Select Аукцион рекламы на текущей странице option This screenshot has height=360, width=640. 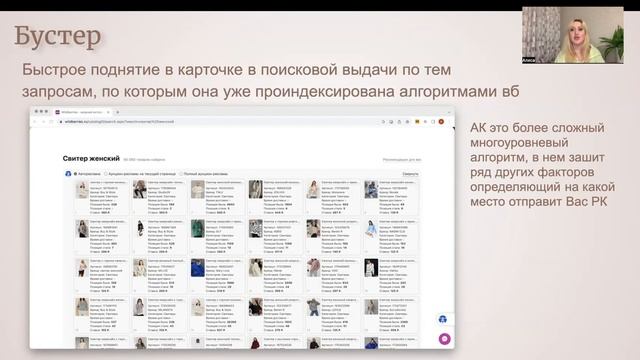(140, 174)
